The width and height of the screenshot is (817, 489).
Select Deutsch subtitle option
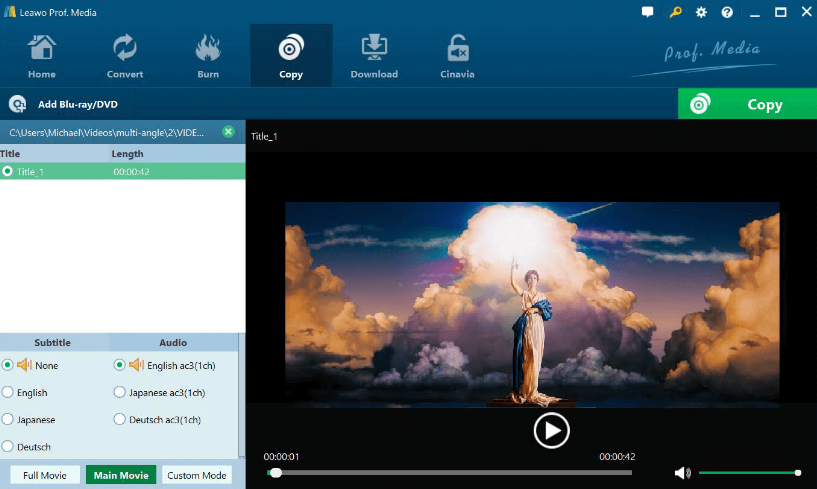pyautogui.click(x=8, y=447)
